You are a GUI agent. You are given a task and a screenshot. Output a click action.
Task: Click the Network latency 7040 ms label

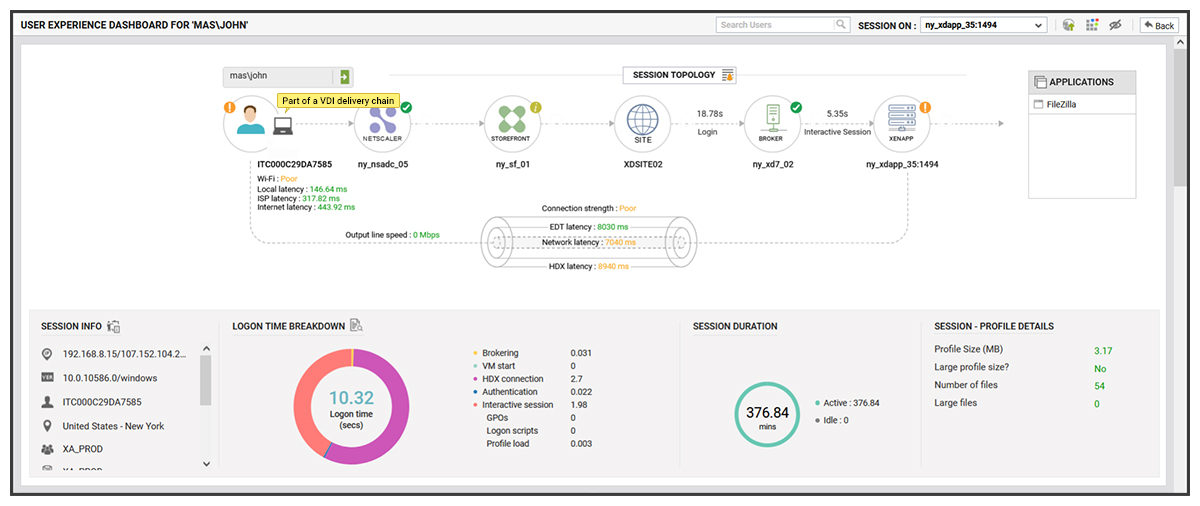588,242
